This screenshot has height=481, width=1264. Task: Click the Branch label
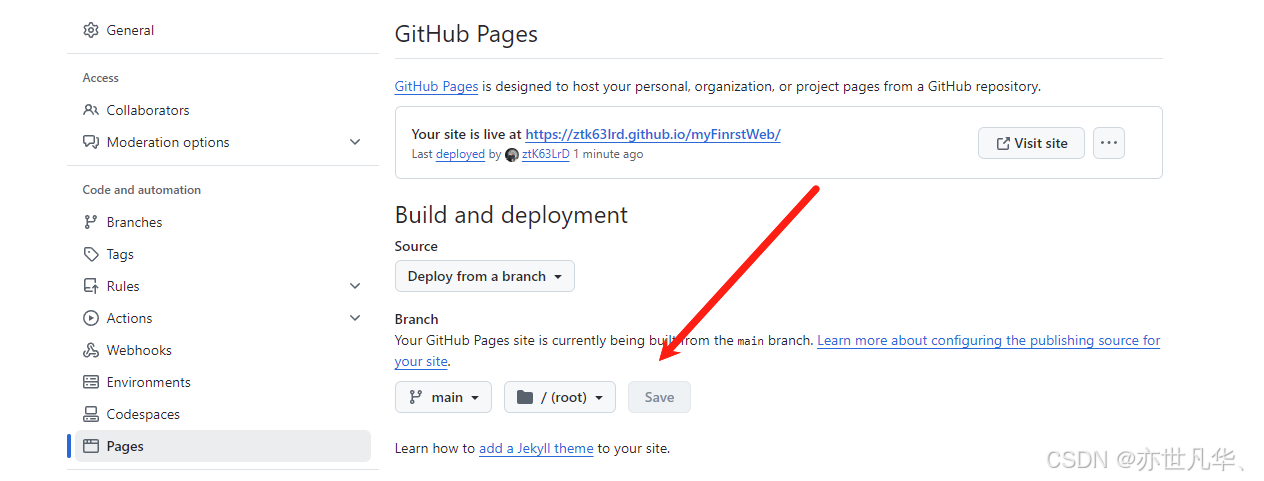tap(417, 319)
